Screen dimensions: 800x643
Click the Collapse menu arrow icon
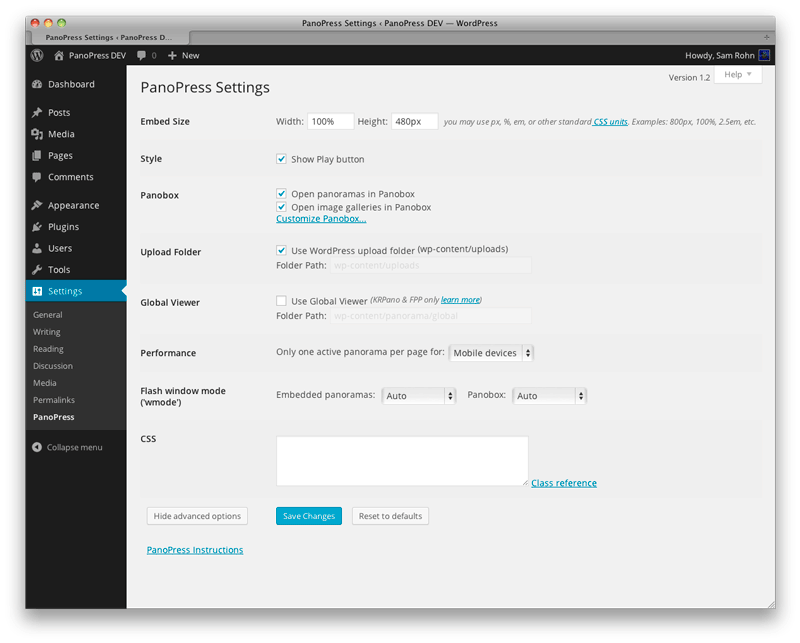point(37,447)
